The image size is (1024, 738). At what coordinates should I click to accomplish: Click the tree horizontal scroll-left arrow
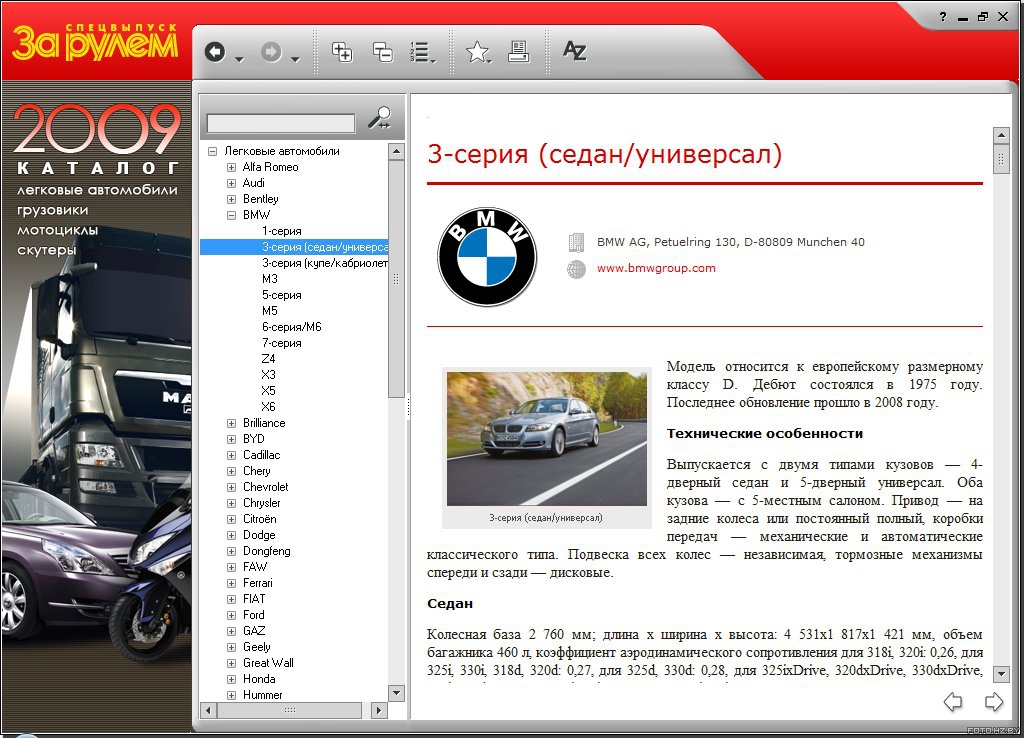point(208,710)
